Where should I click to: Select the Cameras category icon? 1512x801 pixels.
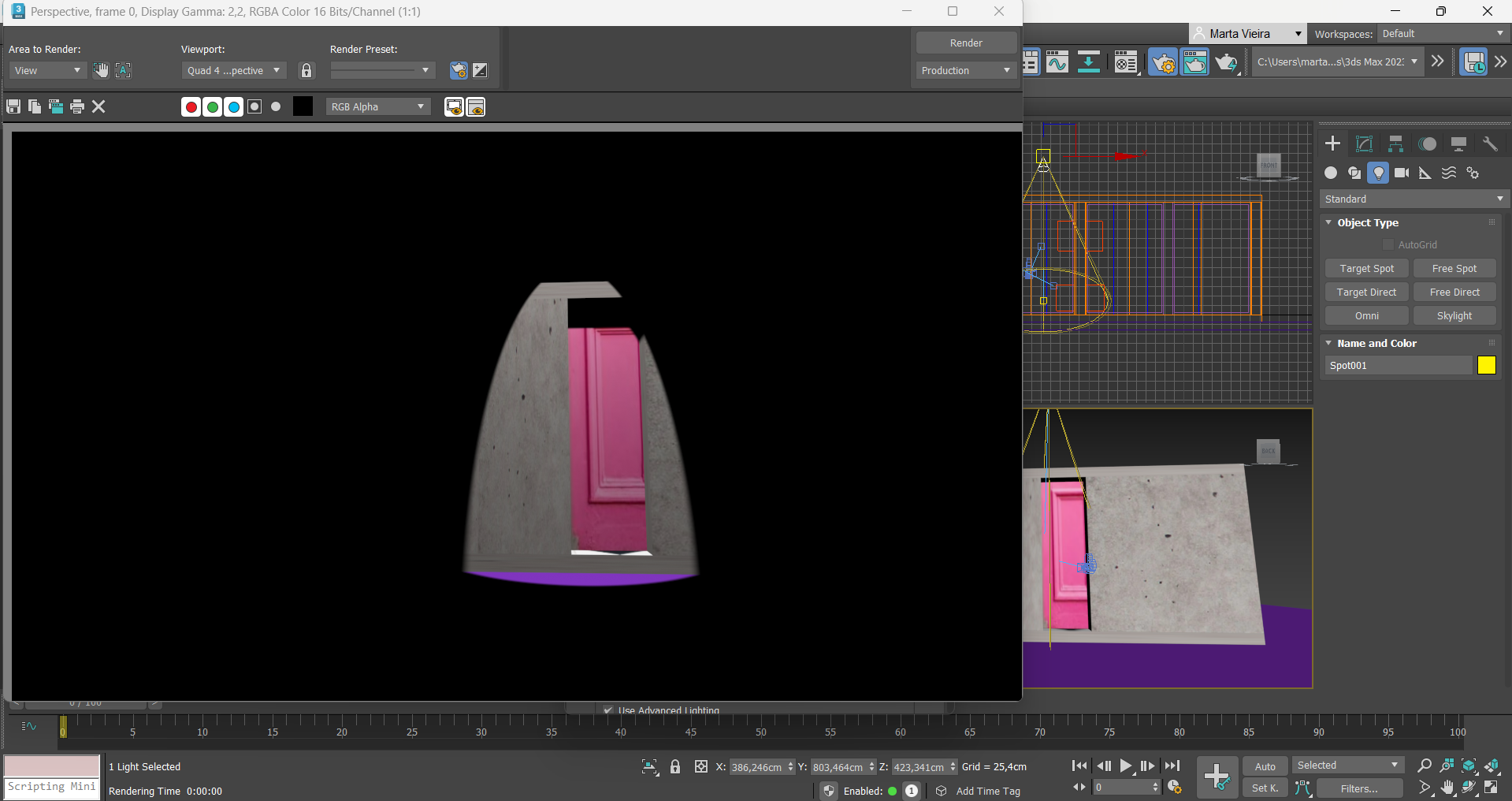coord(1402,173)
